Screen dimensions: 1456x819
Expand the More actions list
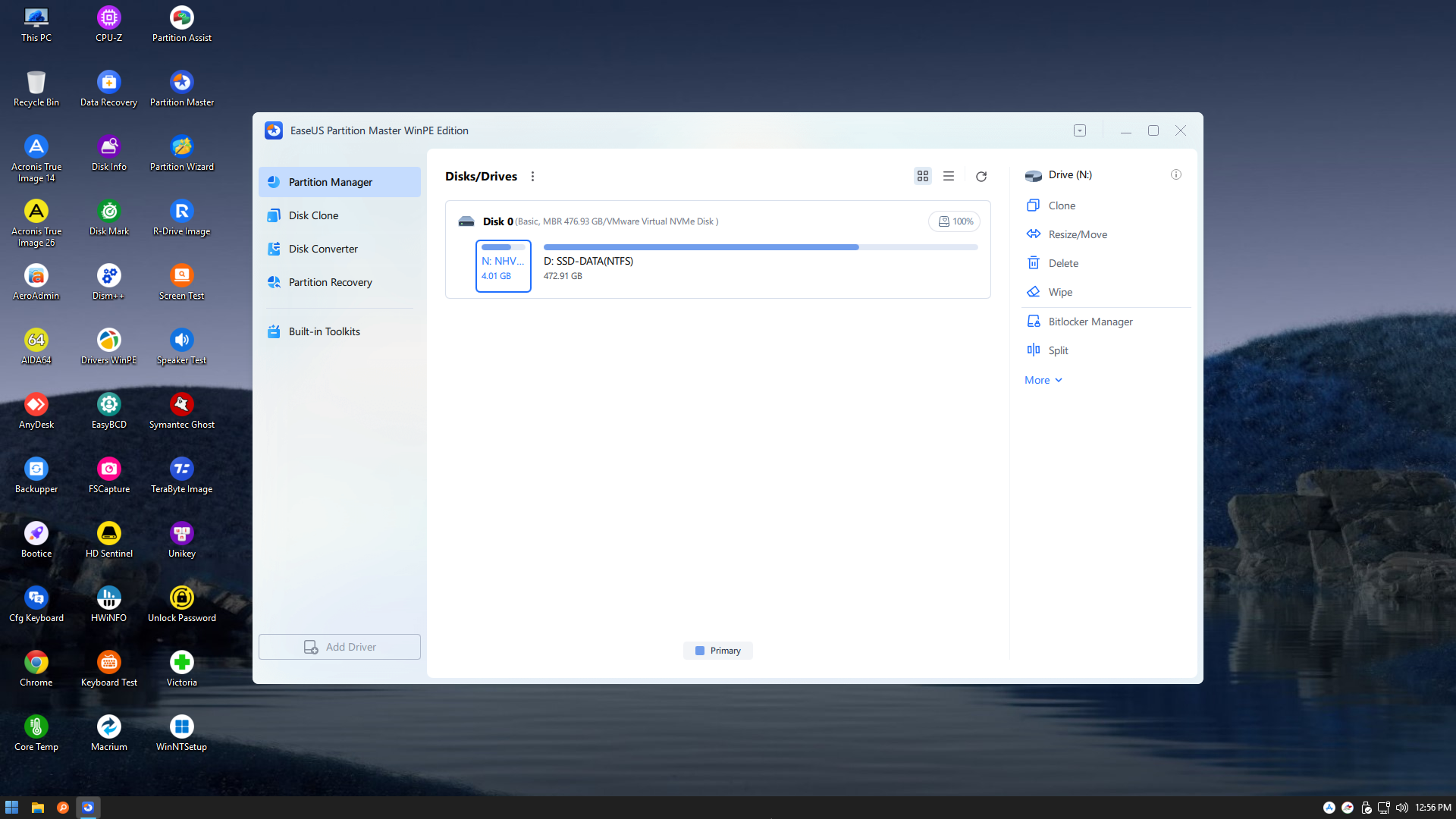coord(1043,380)
